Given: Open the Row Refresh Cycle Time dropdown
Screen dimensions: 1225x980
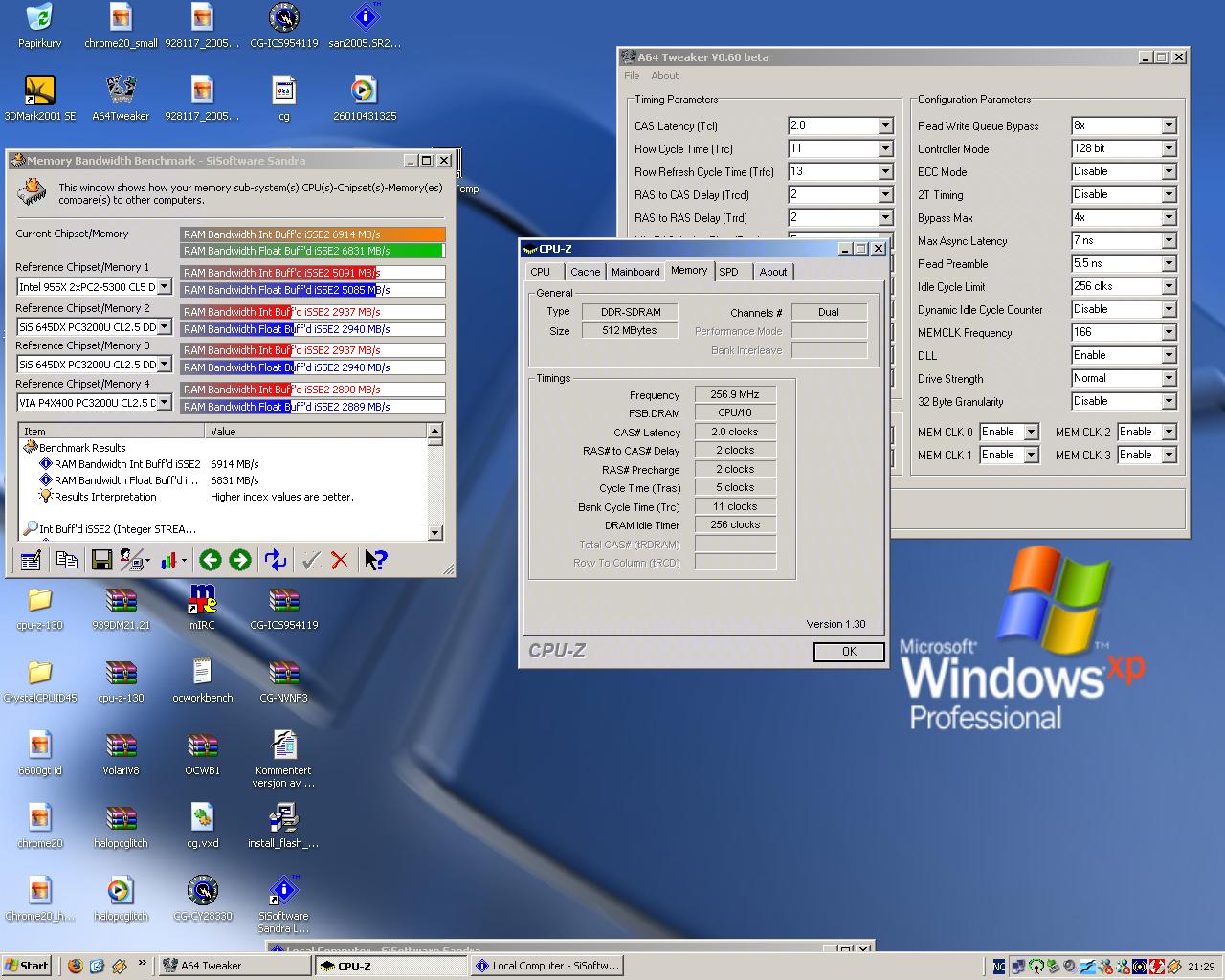Looking at the screenshot, I should point(885,171).
